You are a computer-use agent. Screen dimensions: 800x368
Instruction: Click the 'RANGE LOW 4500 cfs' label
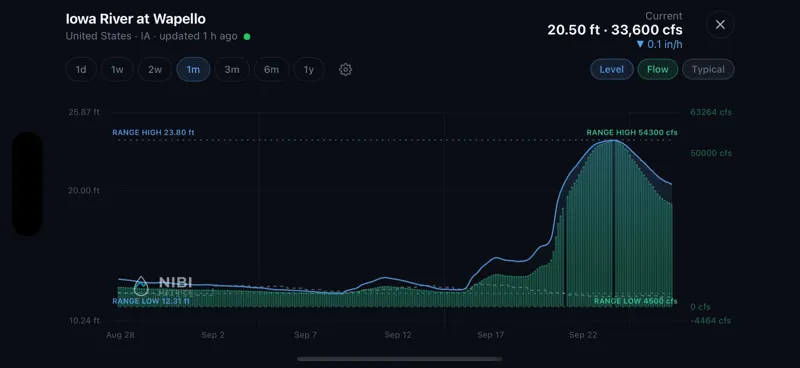point(636,301)
